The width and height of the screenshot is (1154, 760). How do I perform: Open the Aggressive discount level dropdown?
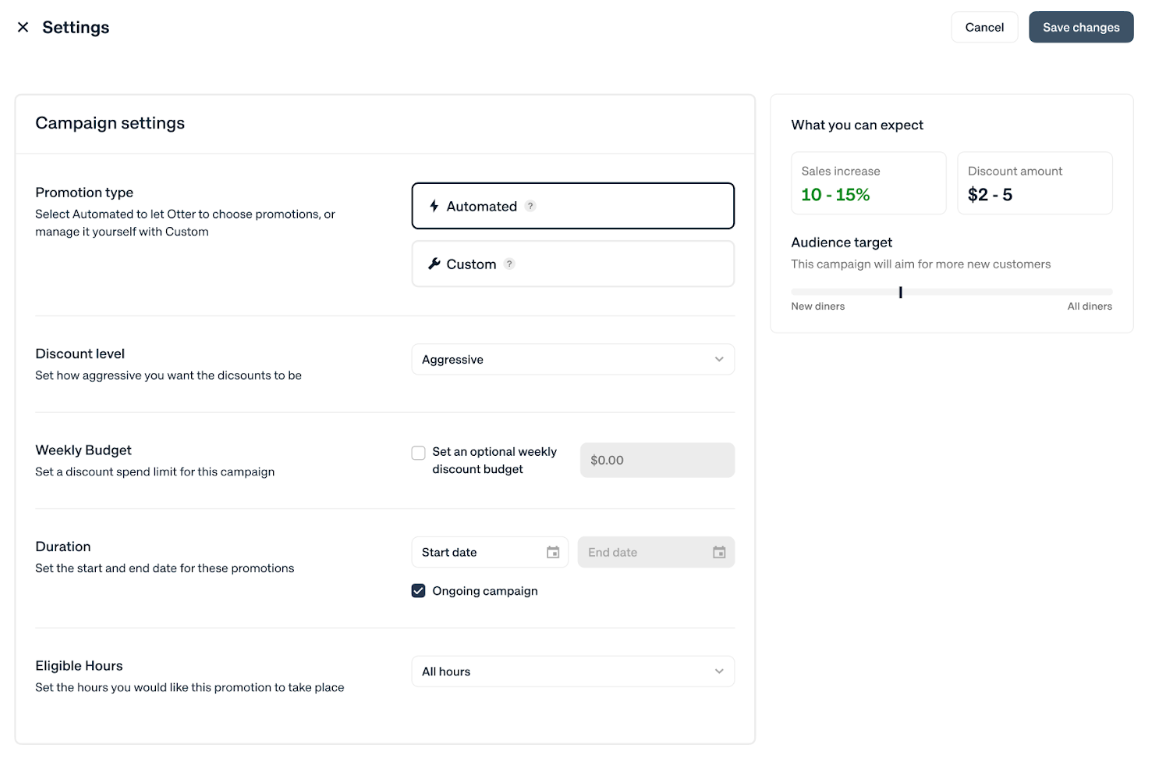573,360
